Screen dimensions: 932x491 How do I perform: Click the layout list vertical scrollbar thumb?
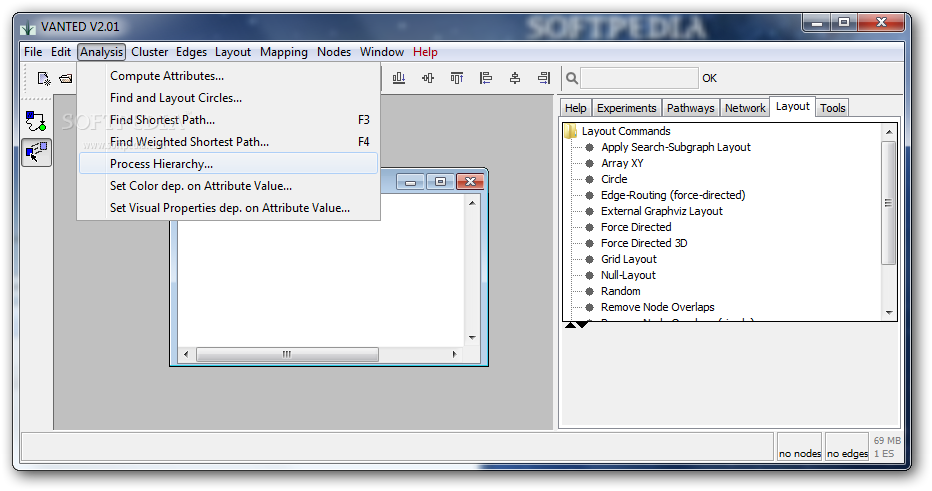[x=889, y=203]
